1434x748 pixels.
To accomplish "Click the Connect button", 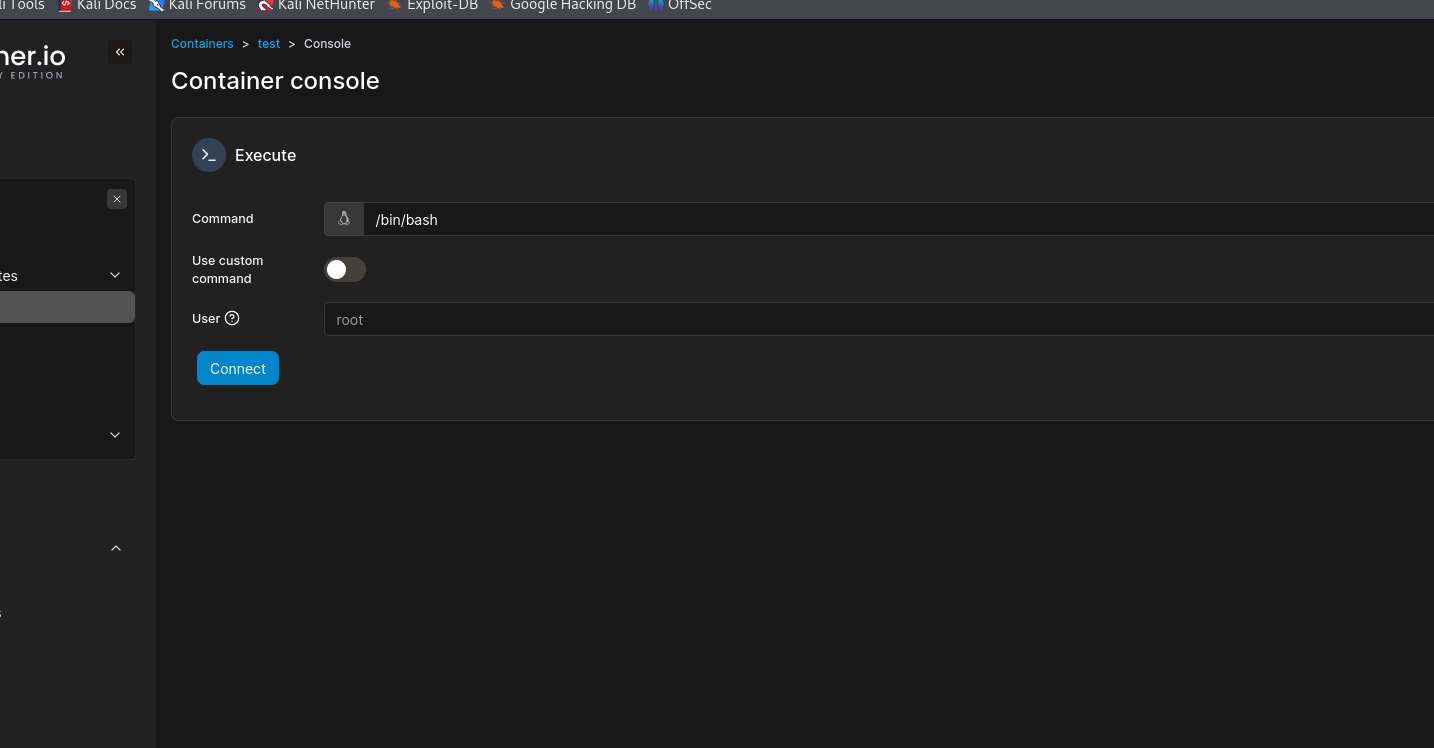I will 238,368.
